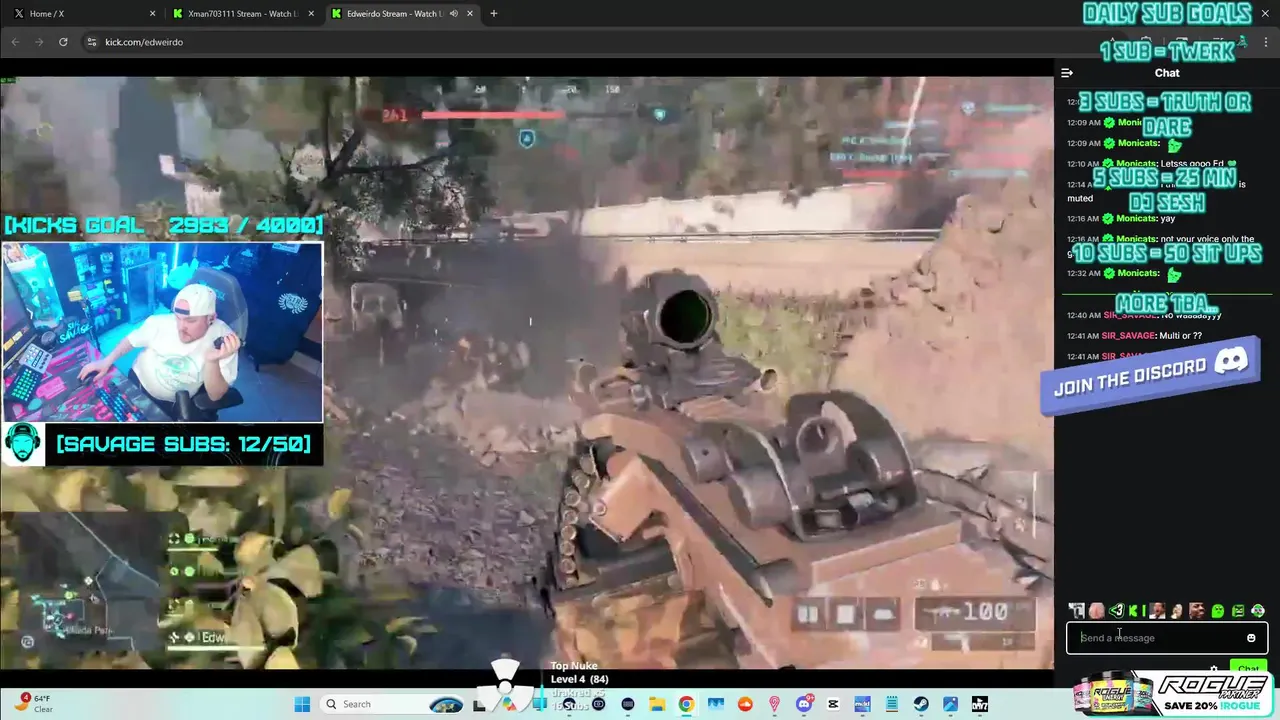Close the Xman703111 Stream tab
This screenshot has width=1280, height=720.
pos(311,14)
